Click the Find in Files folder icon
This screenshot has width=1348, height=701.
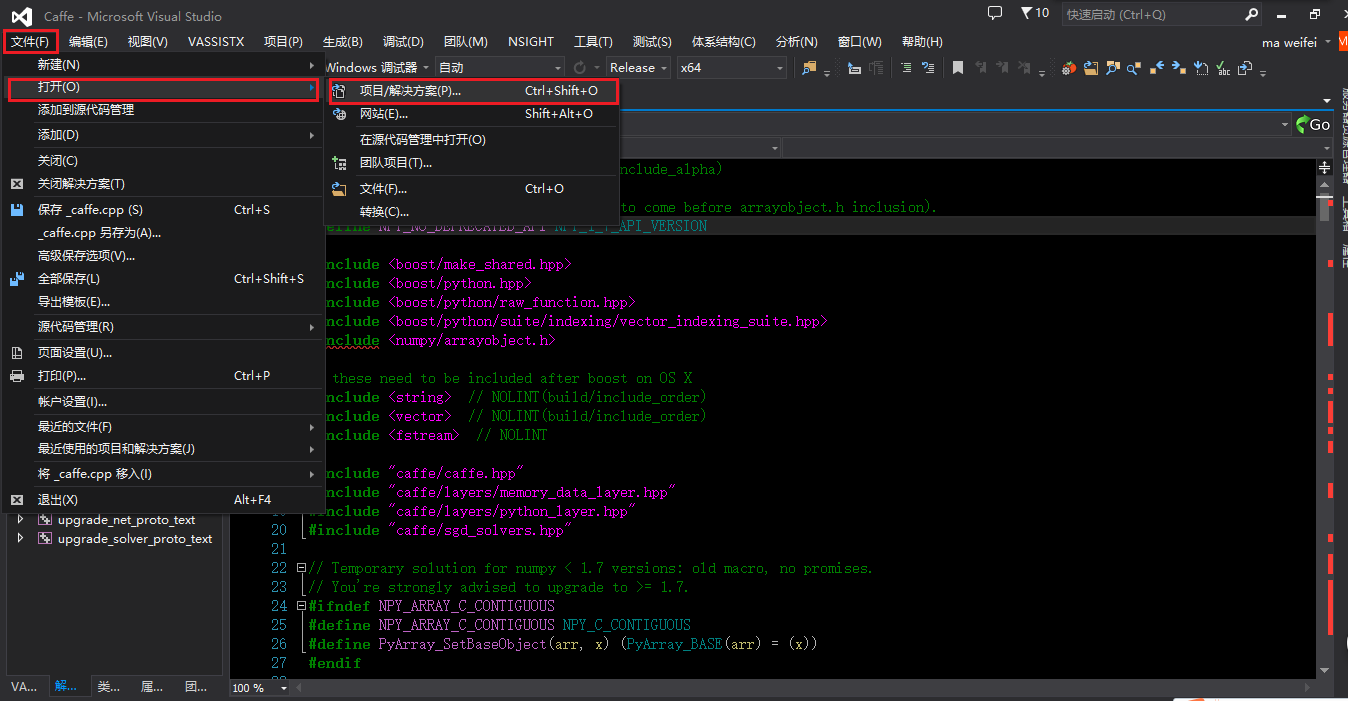click(809, 68)
